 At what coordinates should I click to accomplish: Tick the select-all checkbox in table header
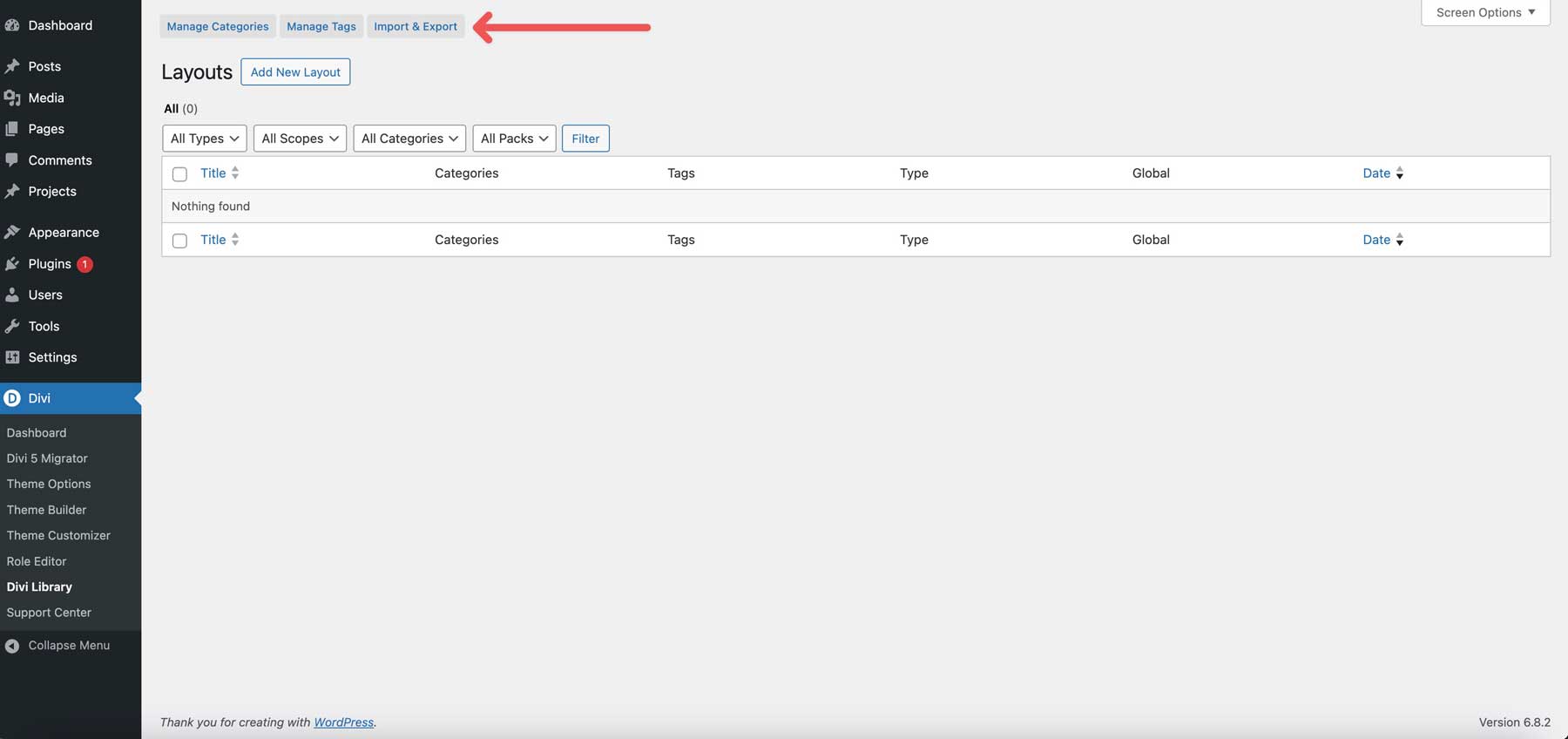point(179,174)
